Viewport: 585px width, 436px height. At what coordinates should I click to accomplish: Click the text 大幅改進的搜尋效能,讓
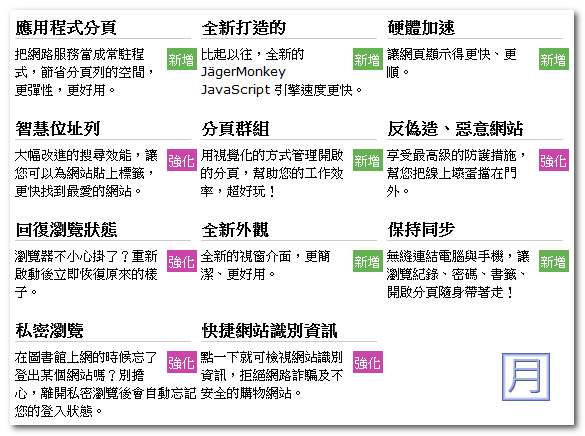point(86,156)
